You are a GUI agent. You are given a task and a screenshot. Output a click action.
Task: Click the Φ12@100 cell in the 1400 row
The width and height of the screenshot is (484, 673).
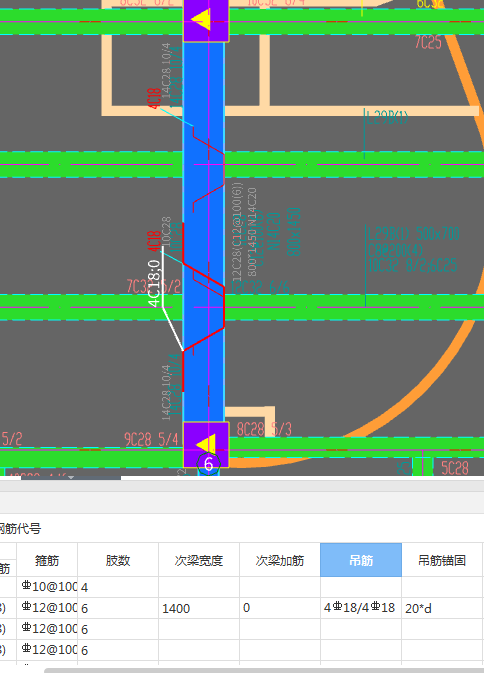[47, 608]
